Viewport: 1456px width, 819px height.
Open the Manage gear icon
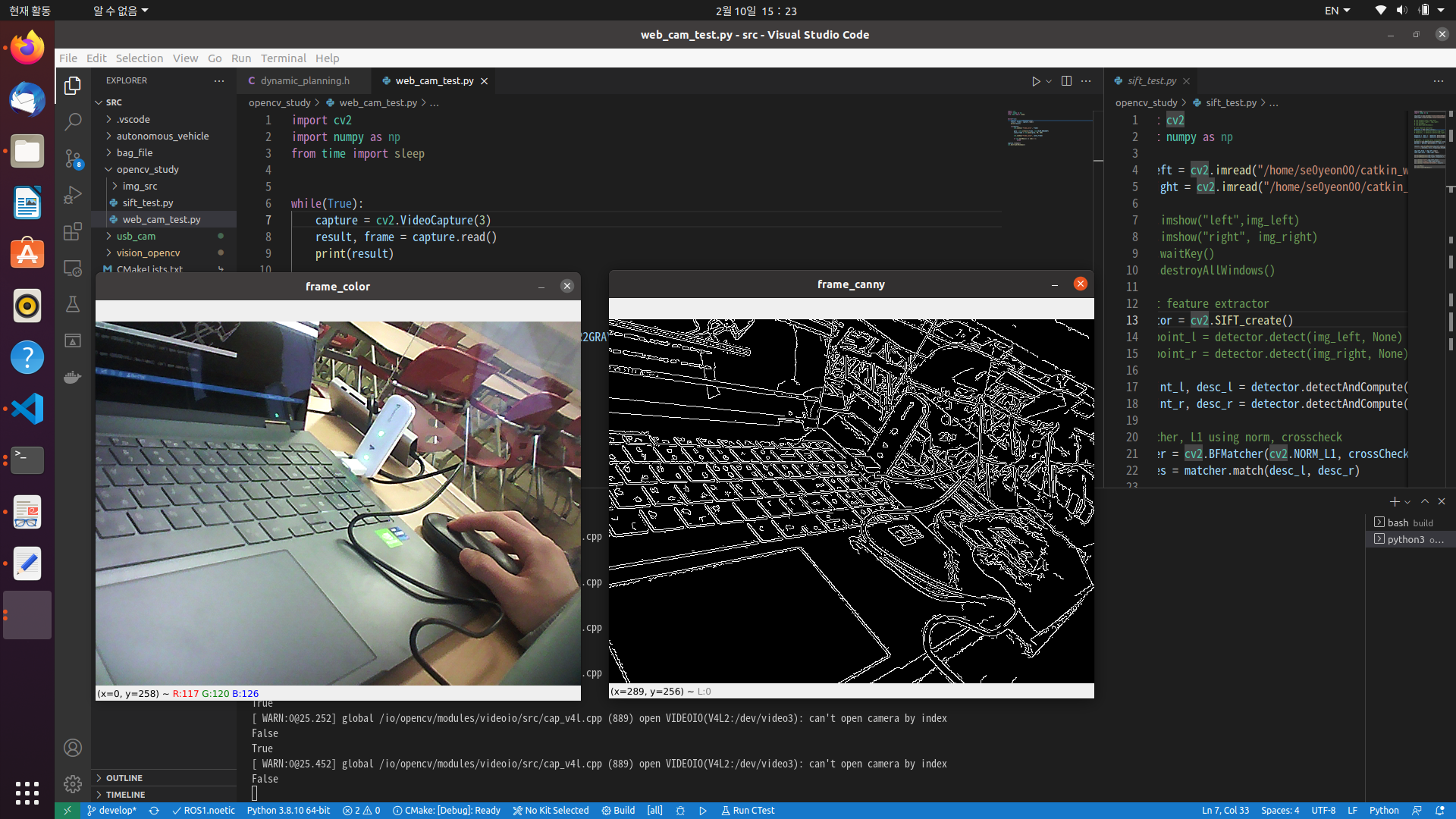tap(73, 783)
